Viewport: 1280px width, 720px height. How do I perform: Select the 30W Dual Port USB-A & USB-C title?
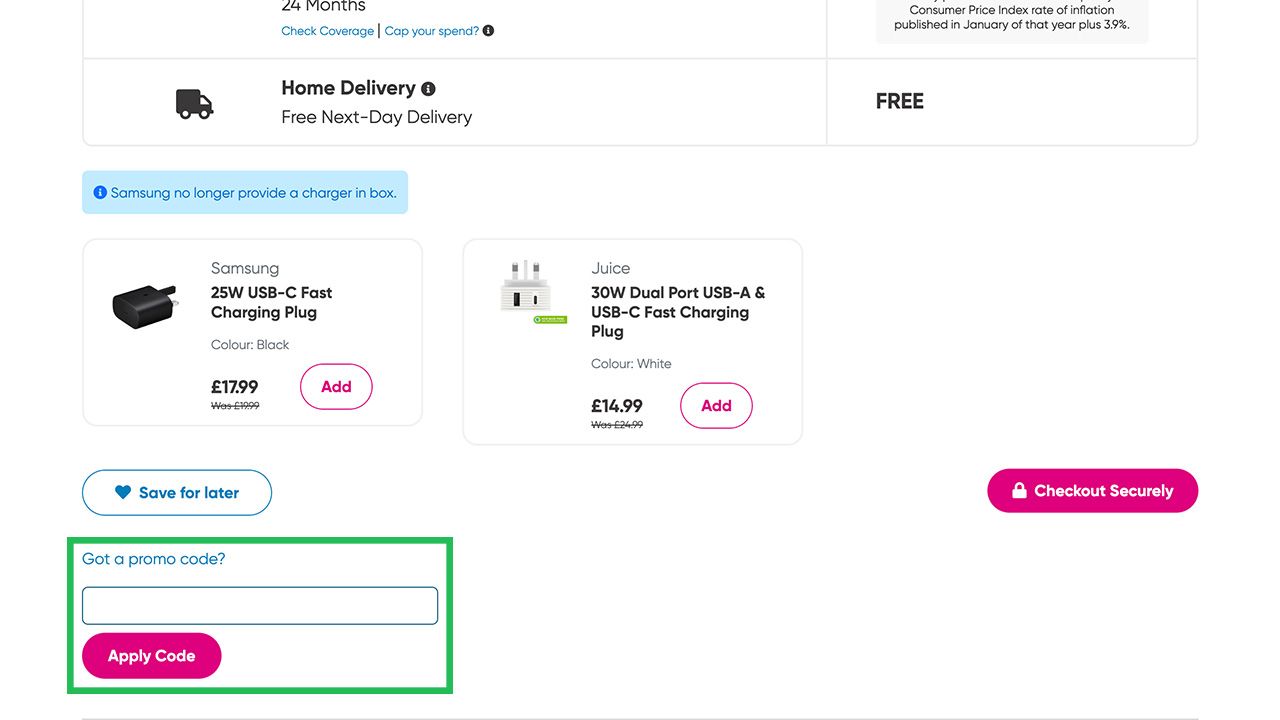(x=677, y=312)
